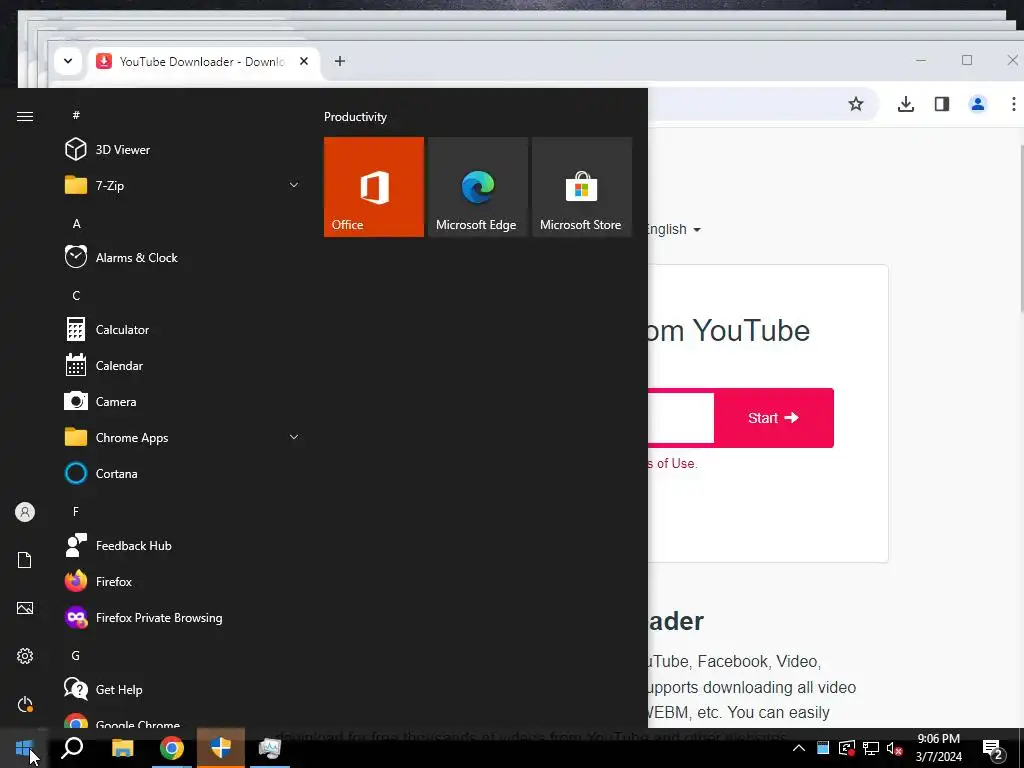Expand the Start menu hamburger navigation

(25, 116)
